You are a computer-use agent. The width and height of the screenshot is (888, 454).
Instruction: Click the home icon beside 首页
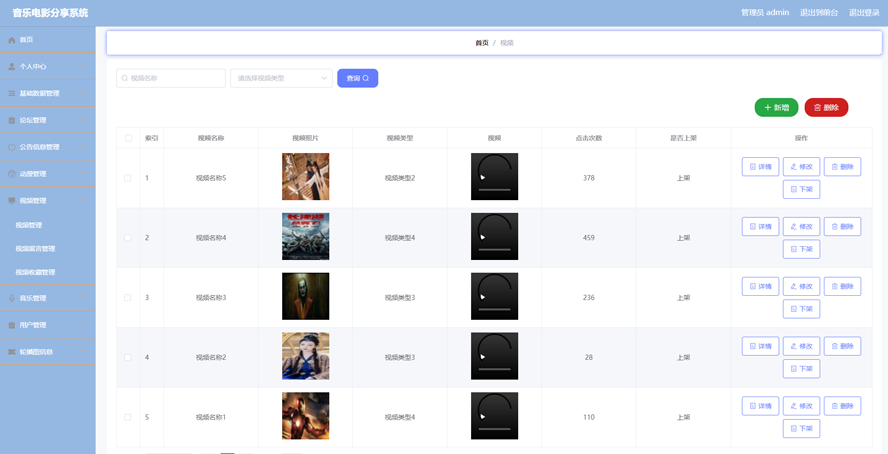pyautogui.click(x=12, y=40)
